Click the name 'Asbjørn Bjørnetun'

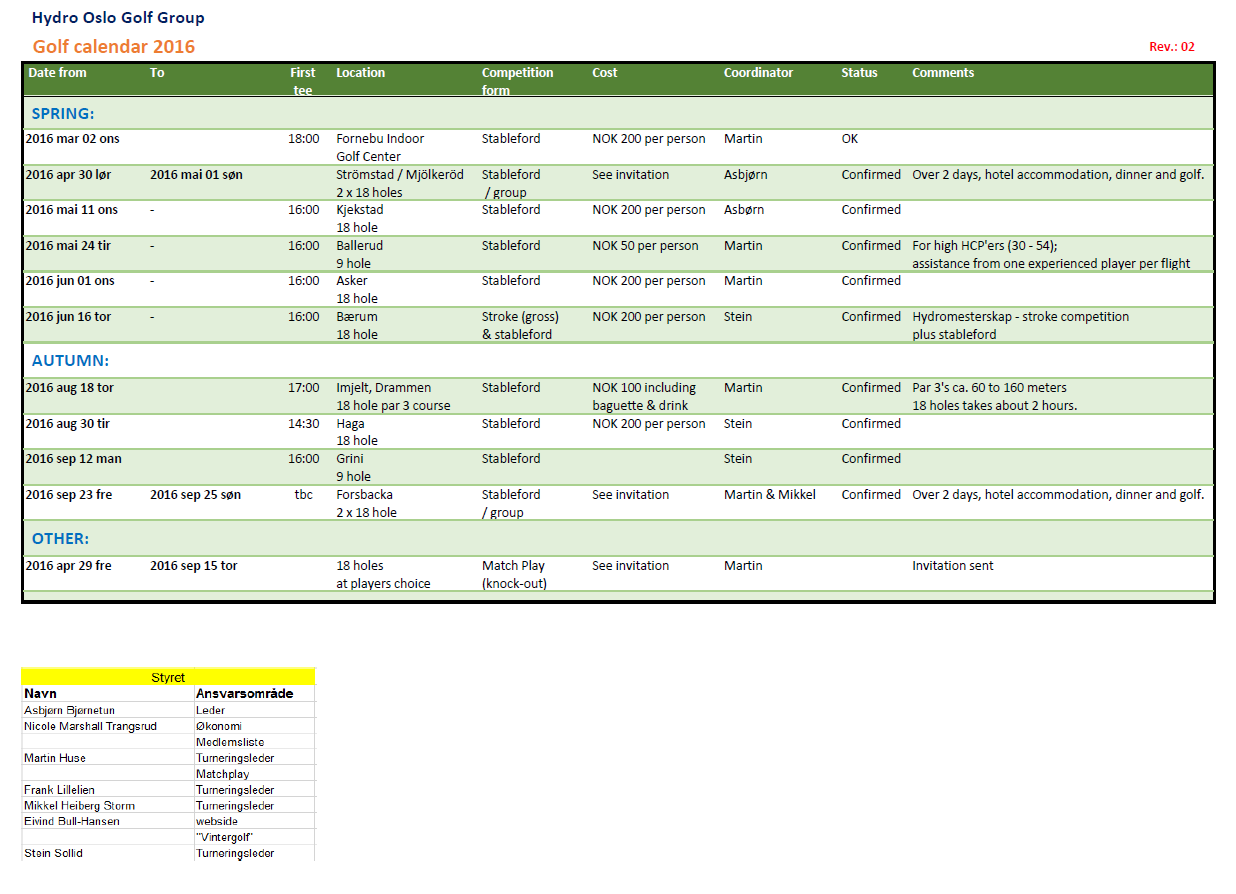[x=69, y=710]
